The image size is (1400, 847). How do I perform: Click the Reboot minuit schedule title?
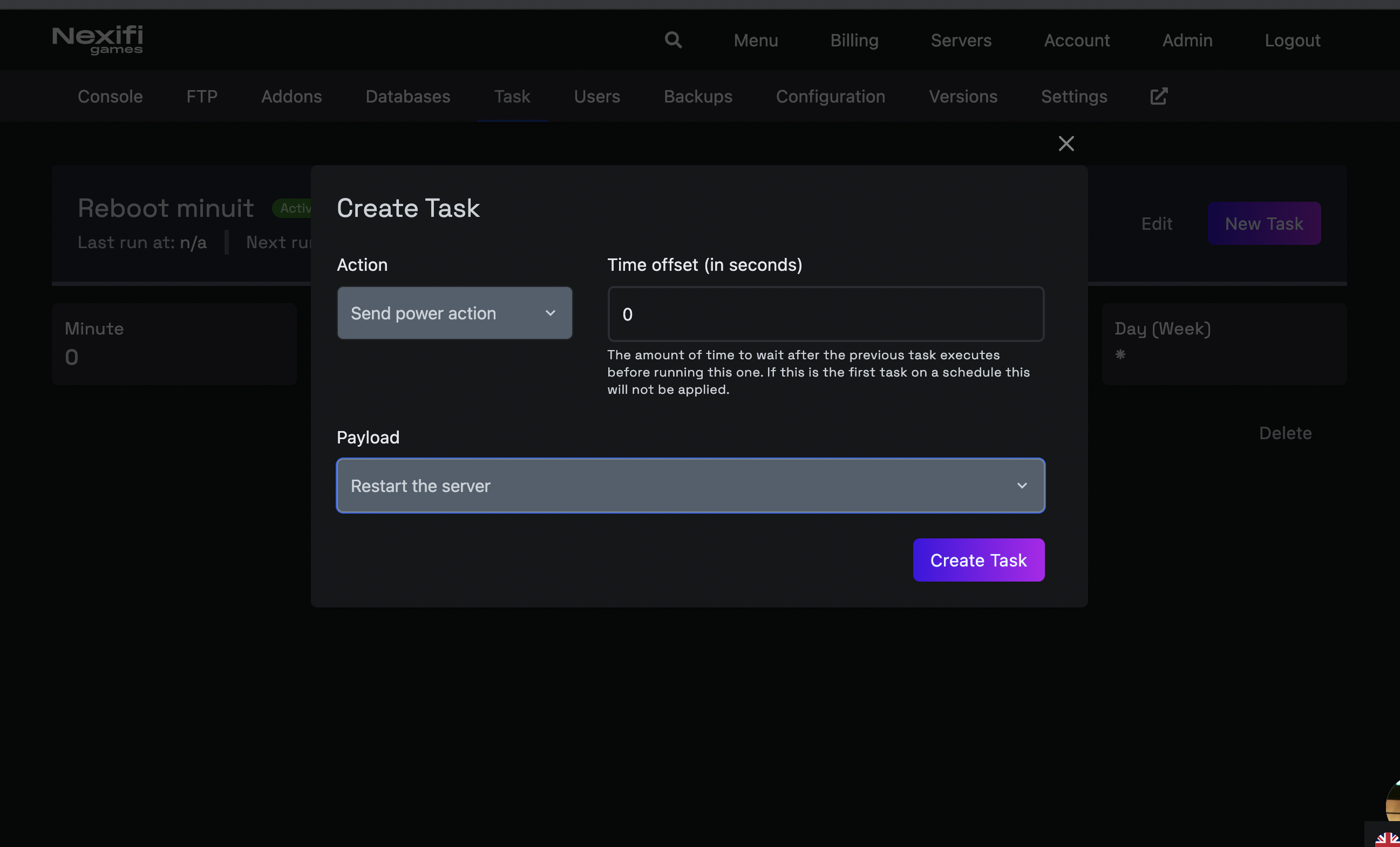tap(165, 207)
